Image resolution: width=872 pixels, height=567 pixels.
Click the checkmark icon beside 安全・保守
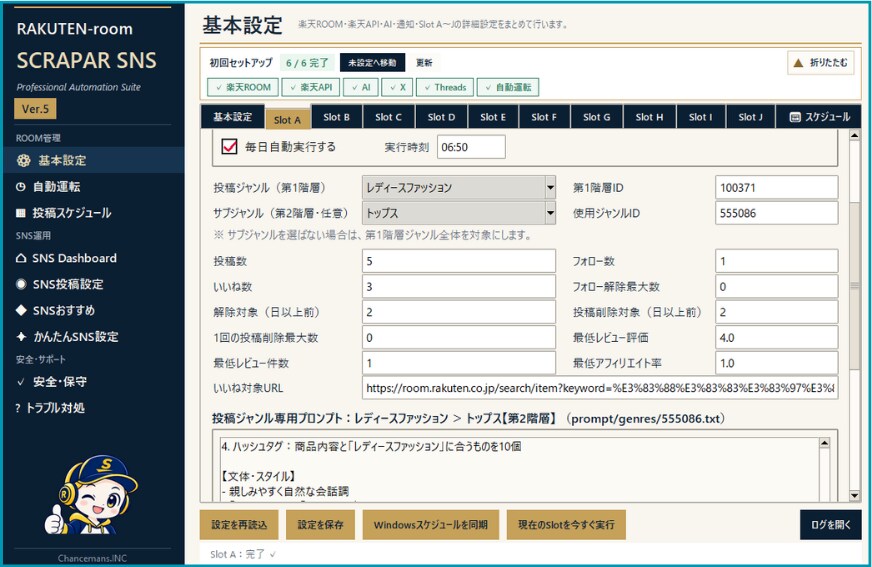21,382
